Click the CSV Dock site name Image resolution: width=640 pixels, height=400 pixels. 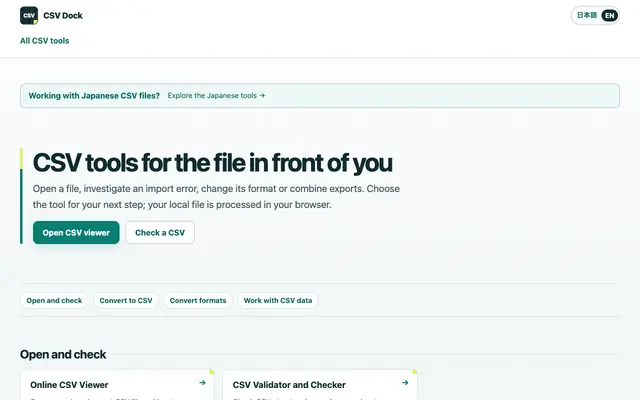(x=63, y=16)
